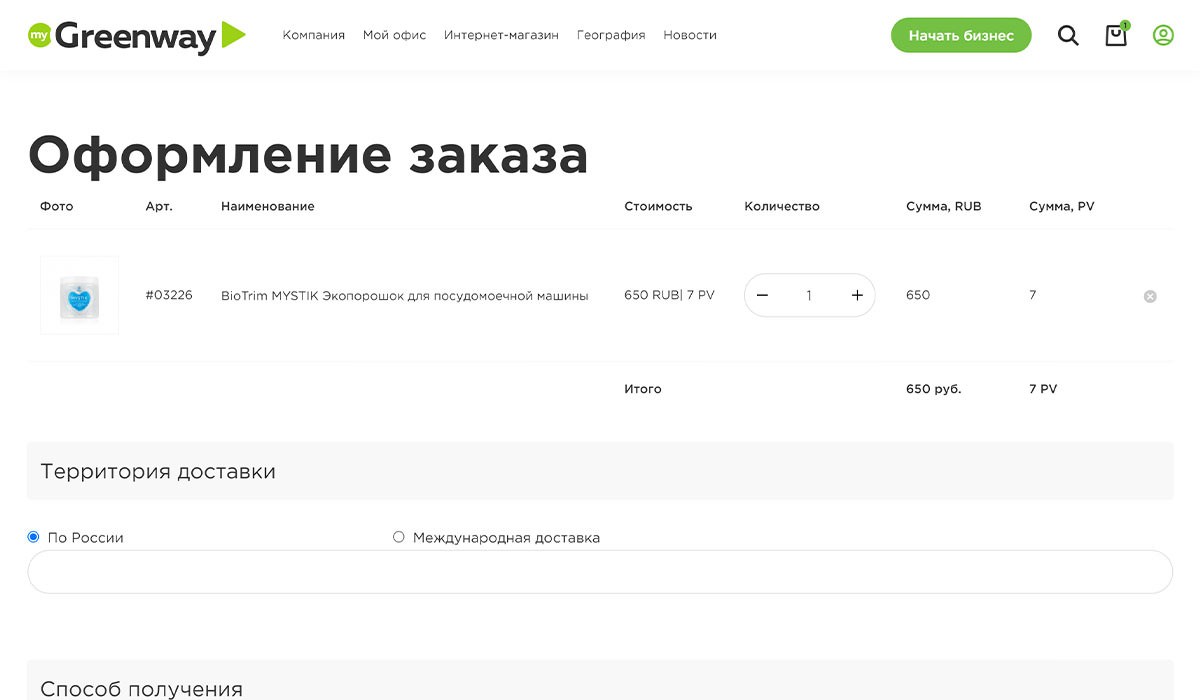
Task: Open the search icon
Action: (1068, 34)
